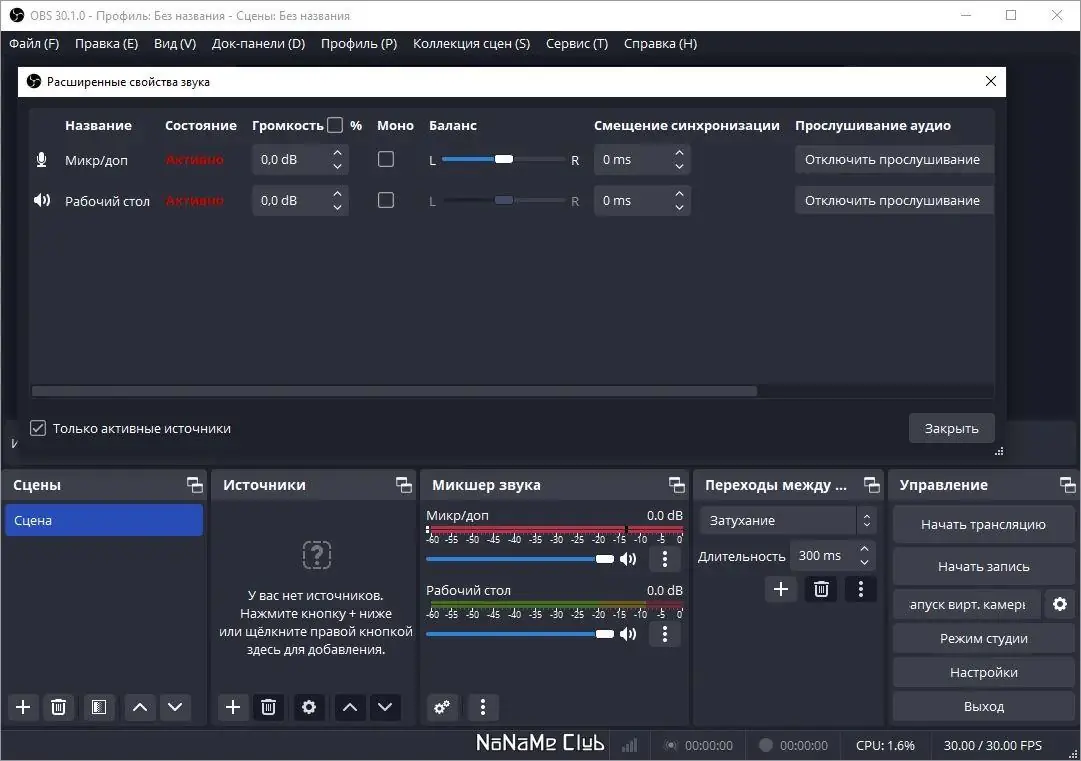Mute the Рабочий стол speaker icon in mixer
Image resolution: width=1081 pixels, height=761 pixels.
point(627,634)
